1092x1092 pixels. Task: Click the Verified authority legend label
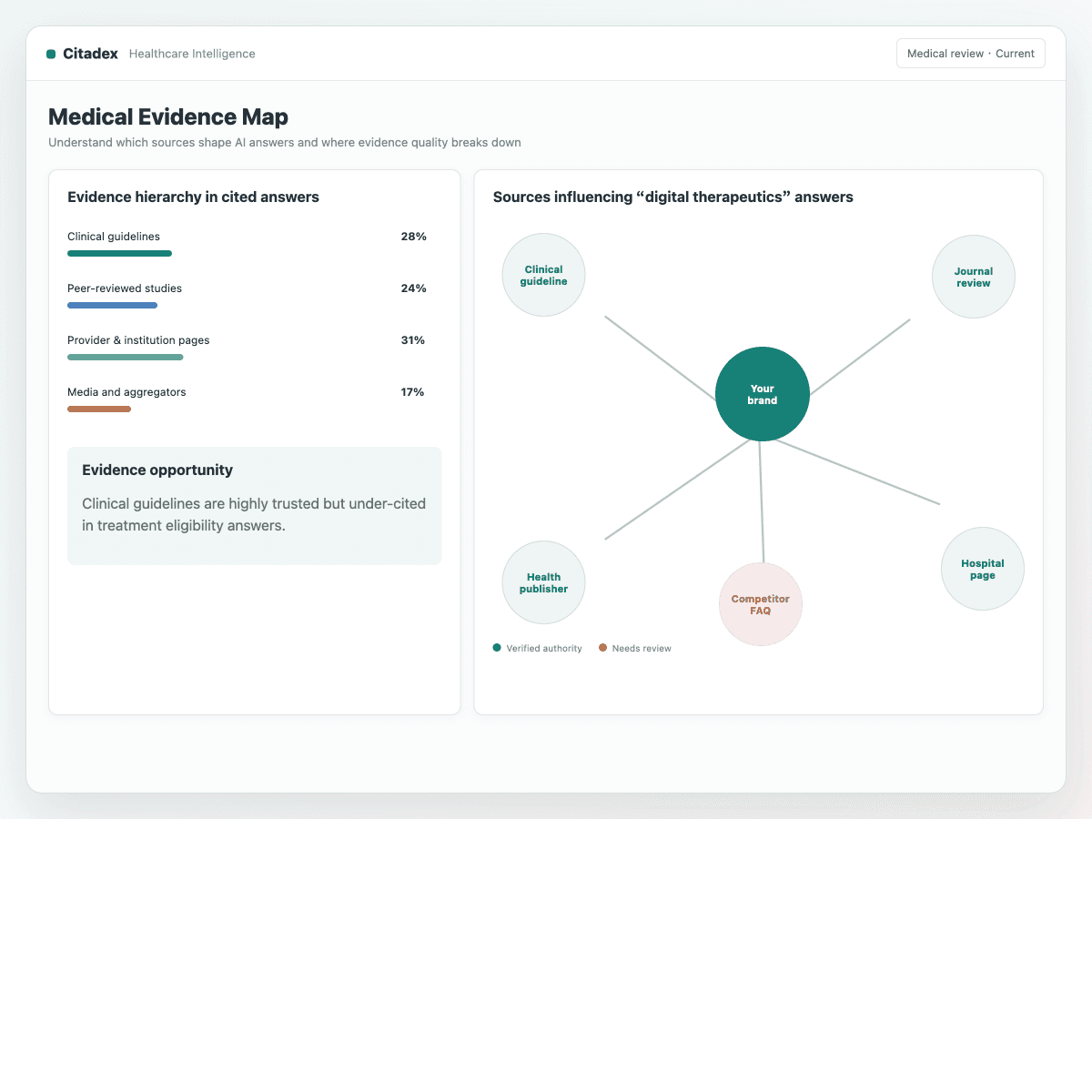544,649
